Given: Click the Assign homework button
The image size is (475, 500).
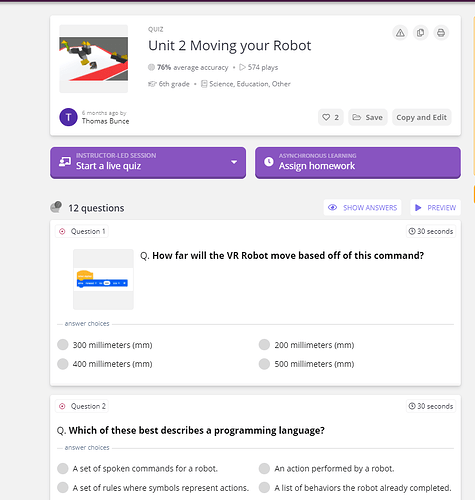Looking at the screenshot, I should tap(358, 163).
